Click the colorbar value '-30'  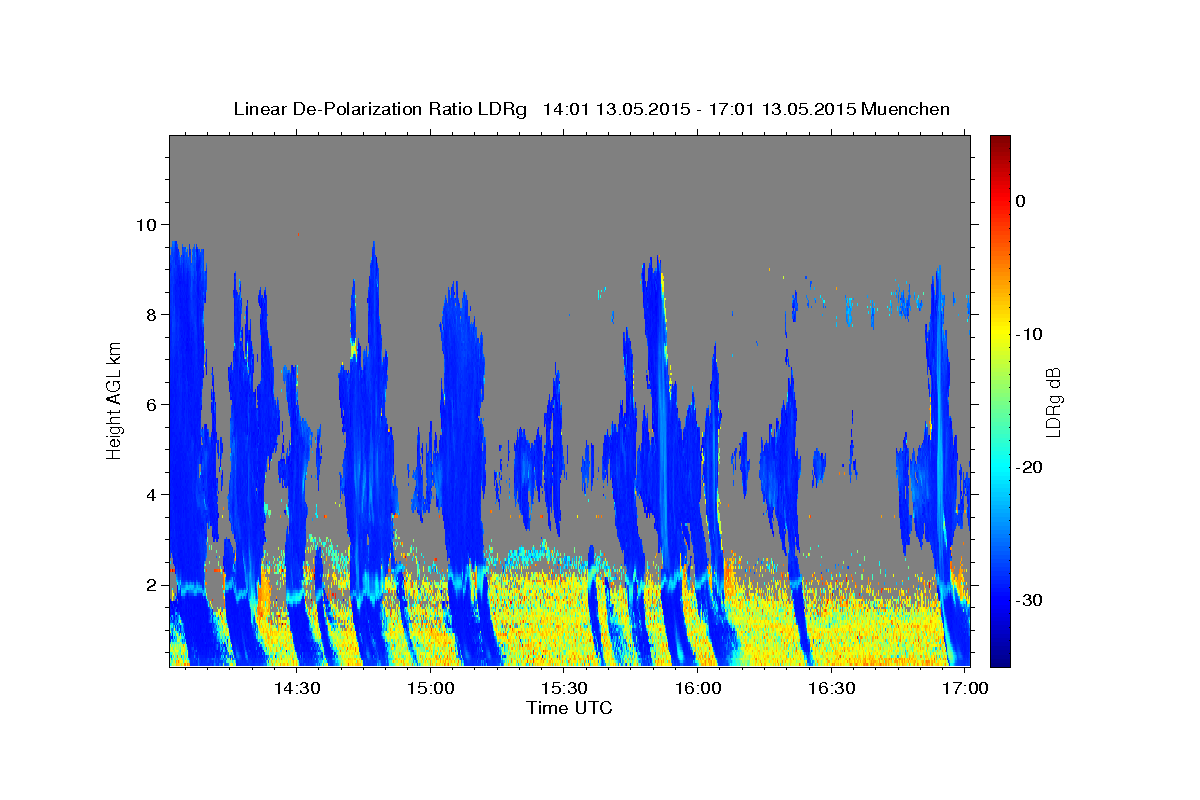(1029, 600)
